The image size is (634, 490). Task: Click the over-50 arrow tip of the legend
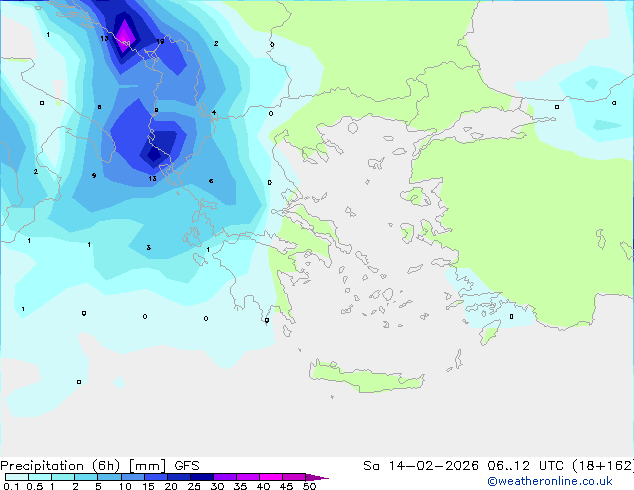(x=317, y=477)
